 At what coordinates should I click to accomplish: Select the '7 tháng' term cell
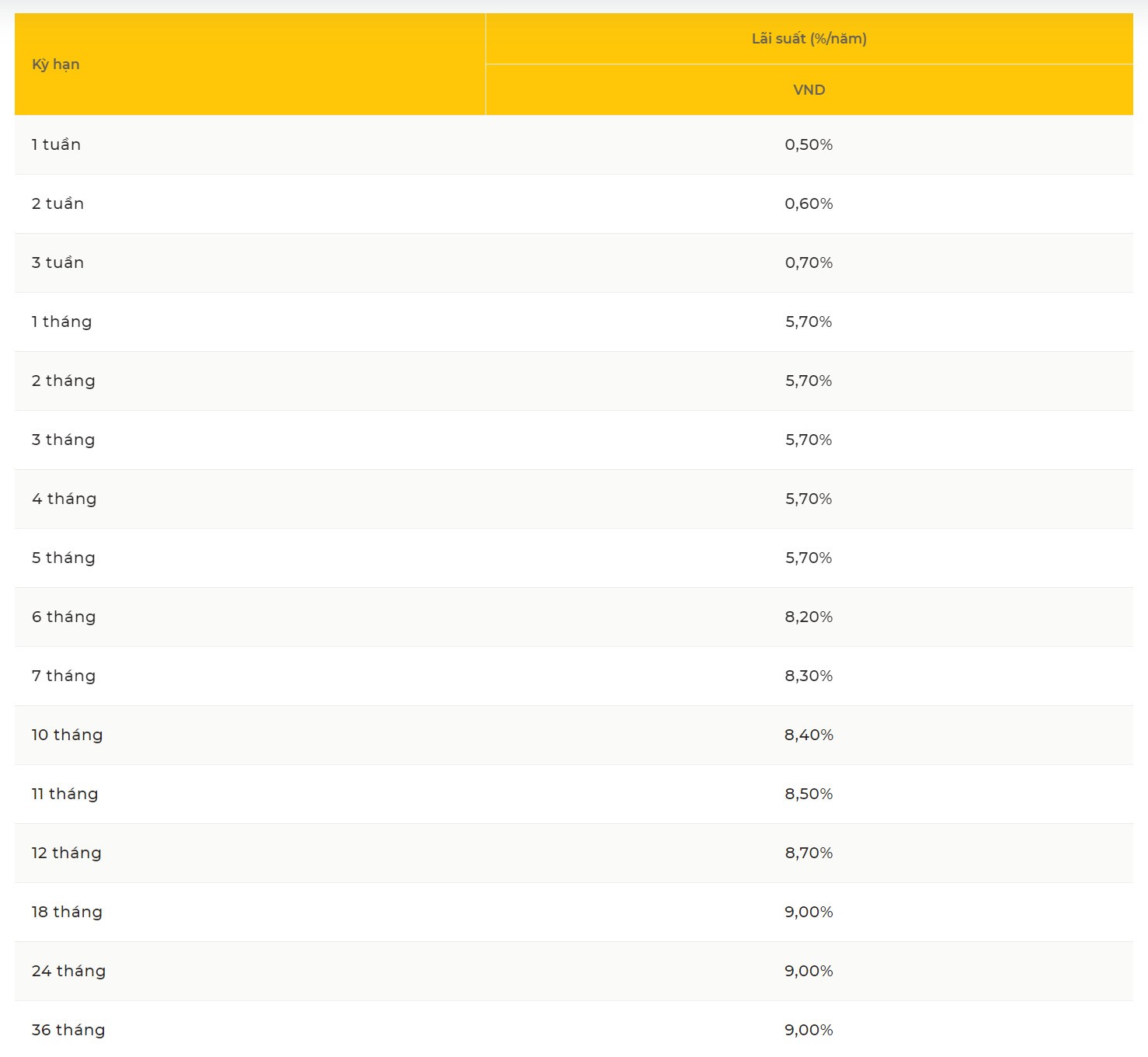tap(250, 676)
